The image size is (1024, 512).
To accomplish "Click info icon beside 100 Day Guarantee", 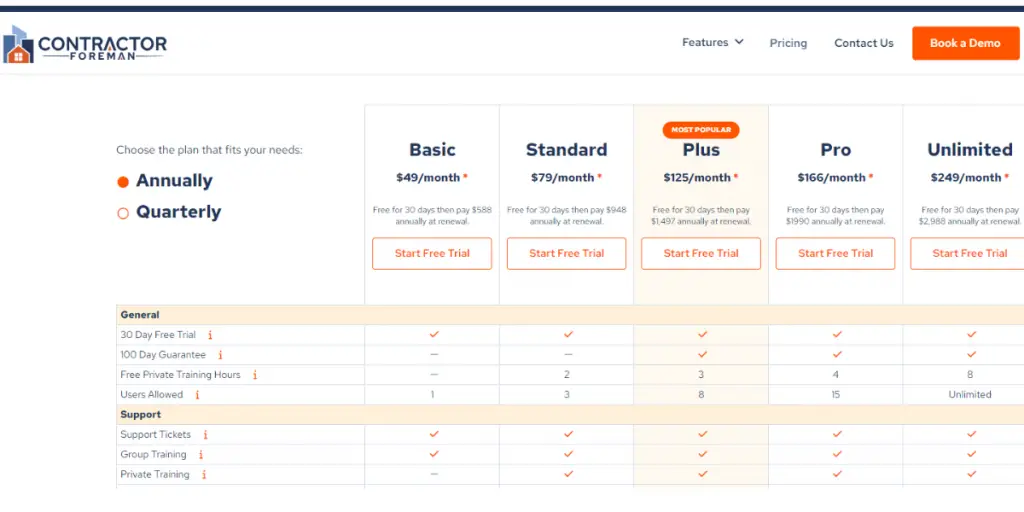I will pyautogui.click(x=220, y=355).
